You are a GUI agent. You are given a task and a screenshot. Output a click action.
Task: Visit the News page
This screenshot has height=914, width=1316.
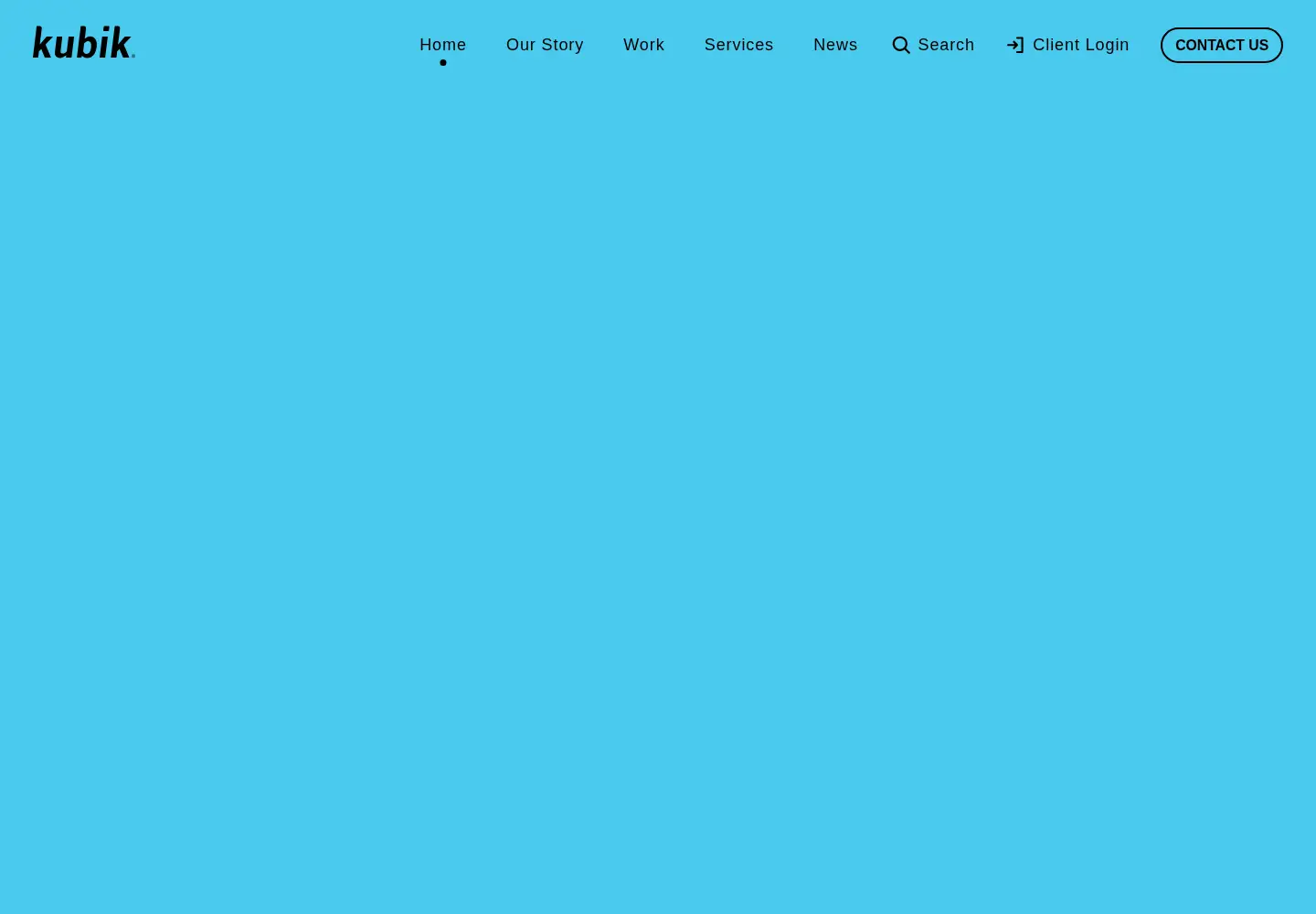click(x=835, y=45)
